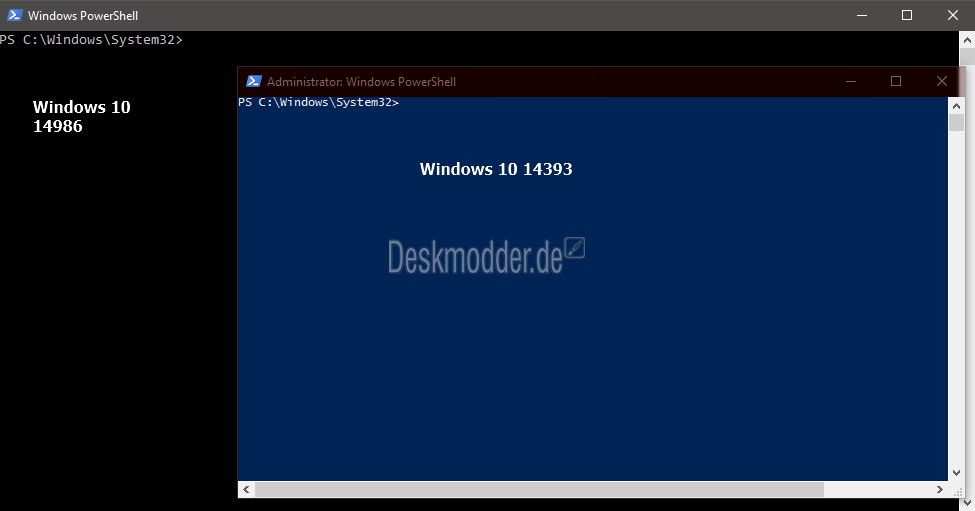Click the outer window's vertical scroll-up arrow
Screen dimensions: 975x511
(968, 40)
